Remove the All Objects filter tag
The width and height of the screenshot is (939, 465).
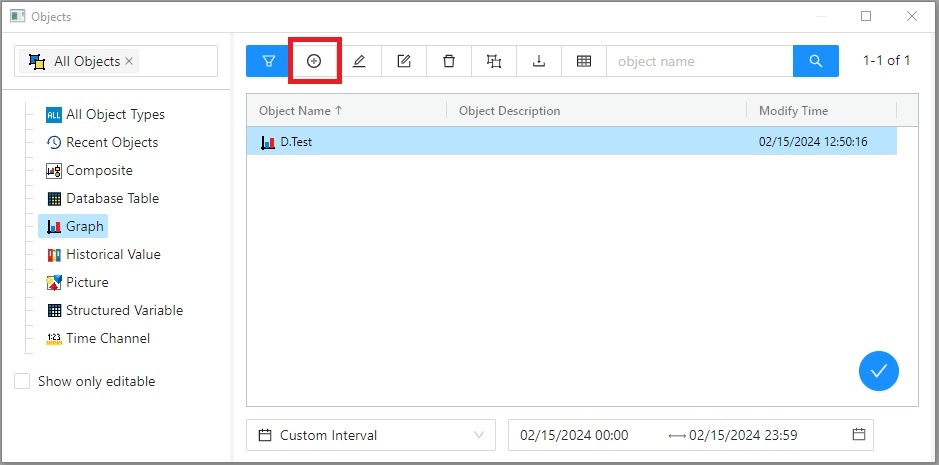coord(130,61)
